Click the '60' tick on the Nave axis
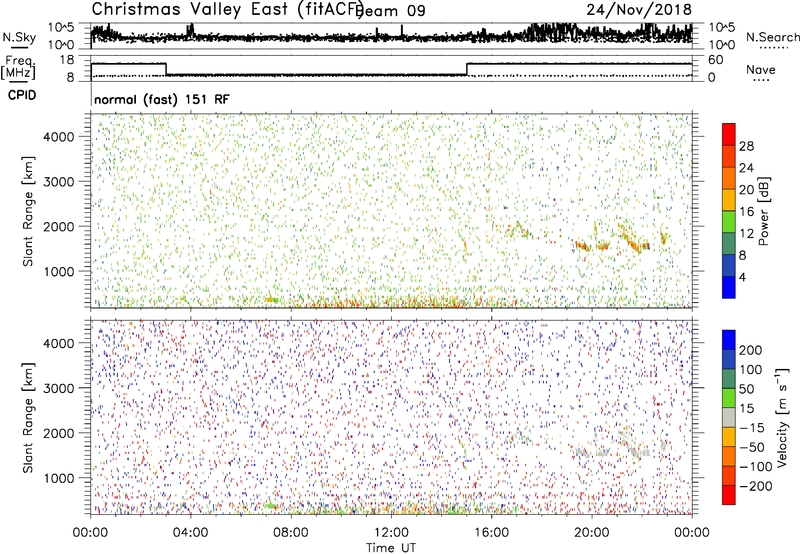Image resolution: width=800 pixels, height=554 pixels. [715, 60]
